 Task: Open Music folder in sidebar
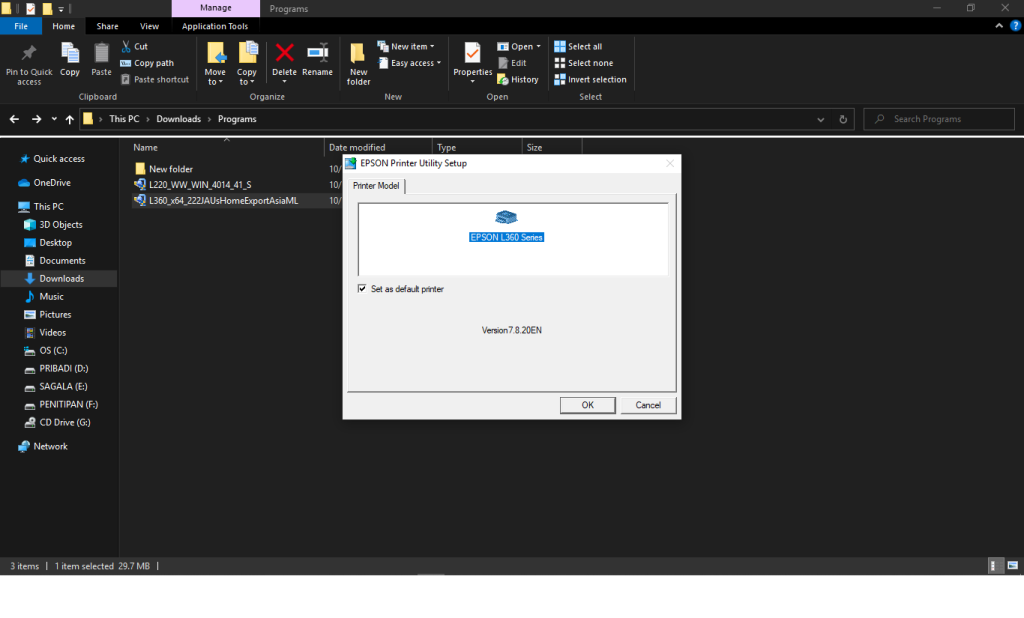pos(44,297)
